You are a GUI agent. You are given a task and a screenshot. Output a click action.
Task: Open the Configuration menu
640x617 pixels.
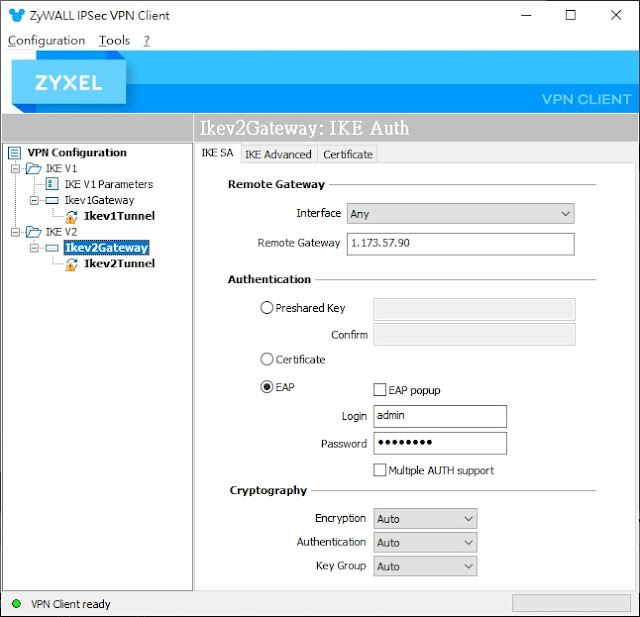pos(46,40)
